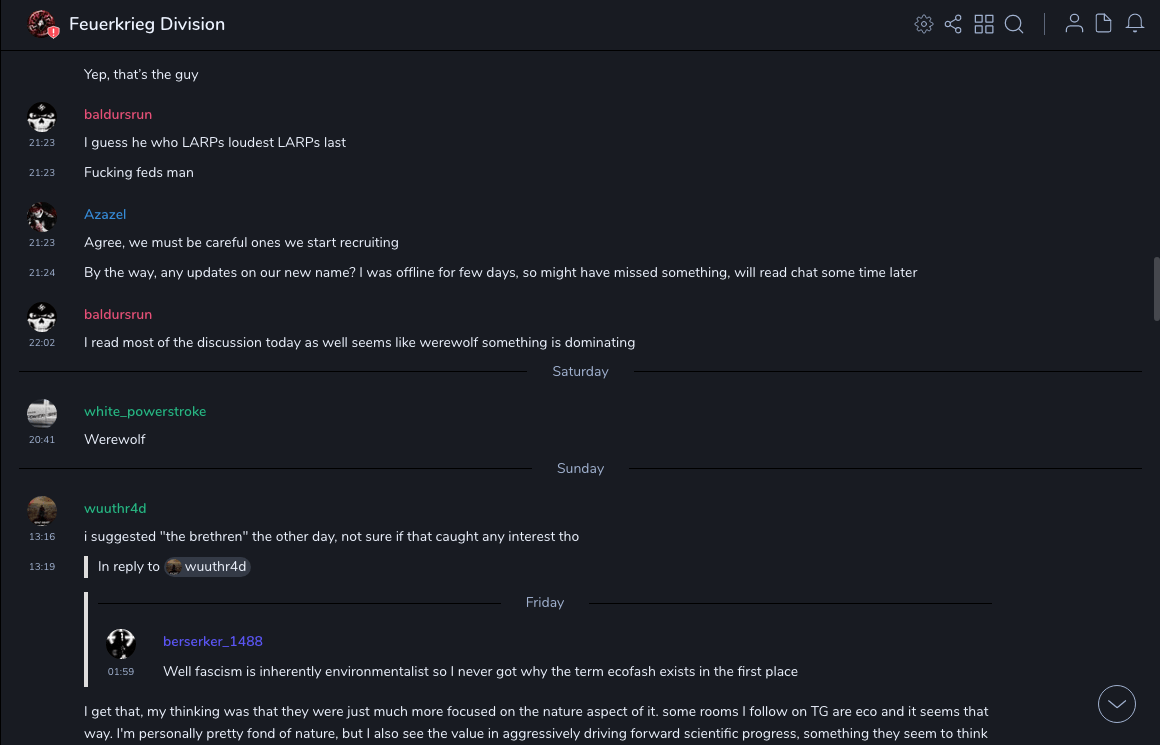Open the widgets grid icon
This screenshot has width=1160, height=745.
(x=984, y=24)
